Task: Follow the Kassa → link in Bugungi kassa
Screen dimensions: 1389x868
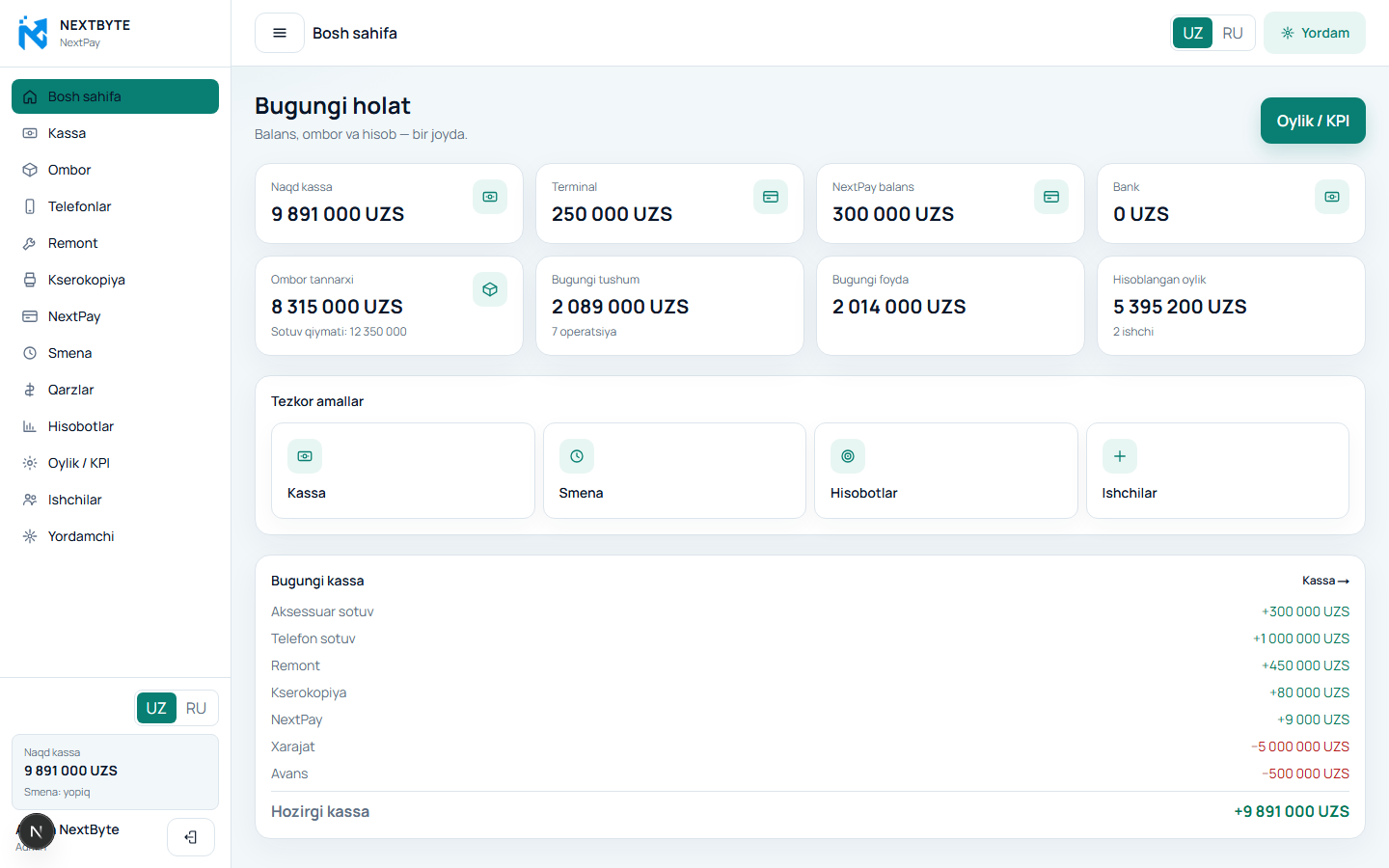Action: 1325,581
